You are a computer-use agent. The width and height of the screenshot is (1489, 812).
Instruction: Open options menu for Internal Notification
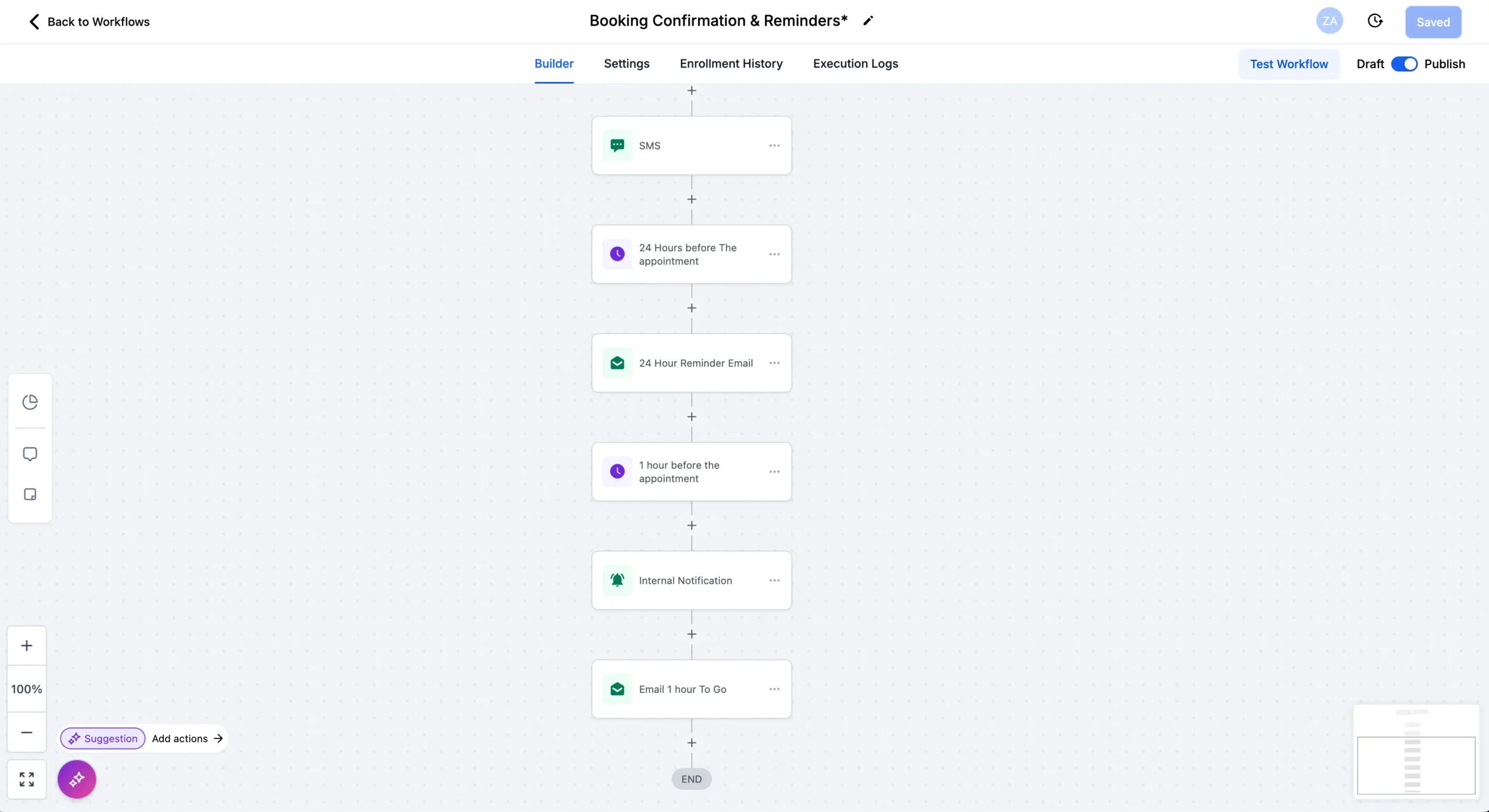[x=774, y=580]
